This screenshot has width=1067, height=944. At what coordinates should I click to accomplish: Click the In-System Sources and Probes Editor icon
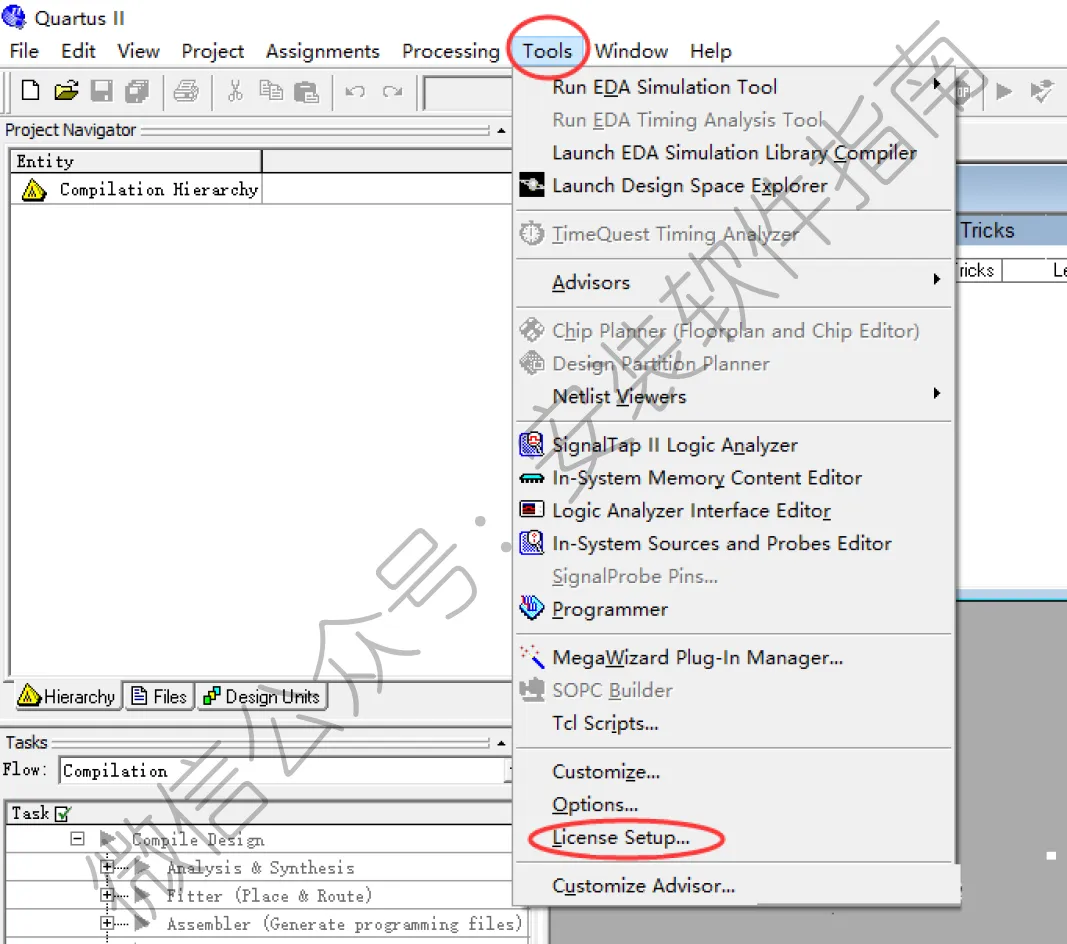tap(531, 542)
